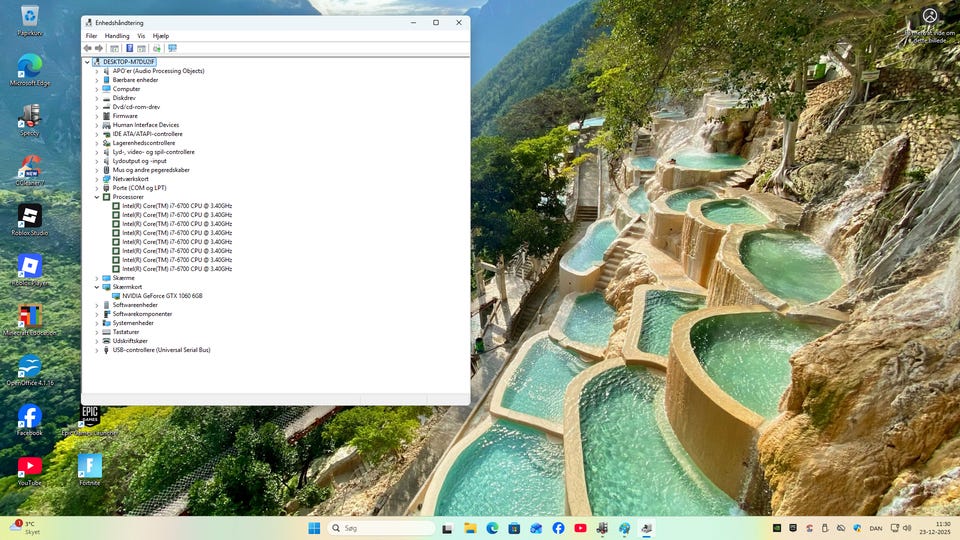Collapse the DESKTOP-M7DU2IF root node
The image size is (960, 540).
click(x=87, y=62)
